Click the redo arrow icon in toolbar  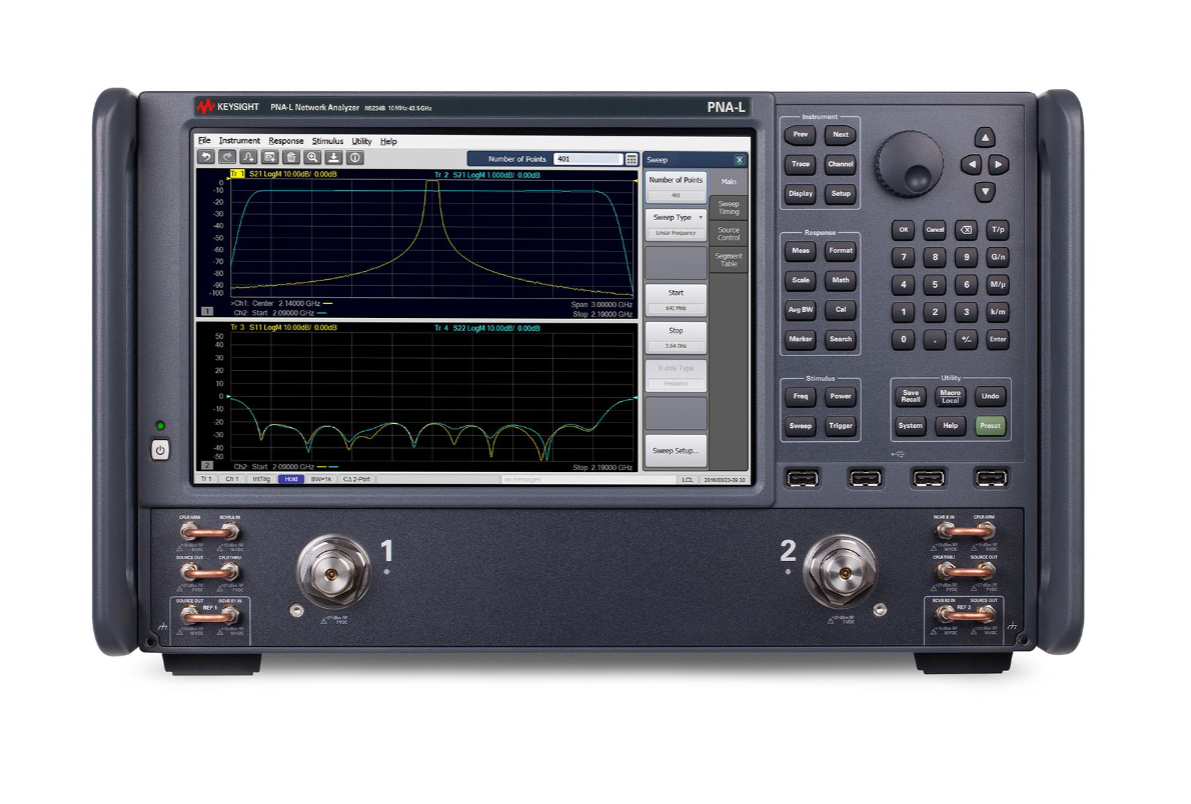227,157
